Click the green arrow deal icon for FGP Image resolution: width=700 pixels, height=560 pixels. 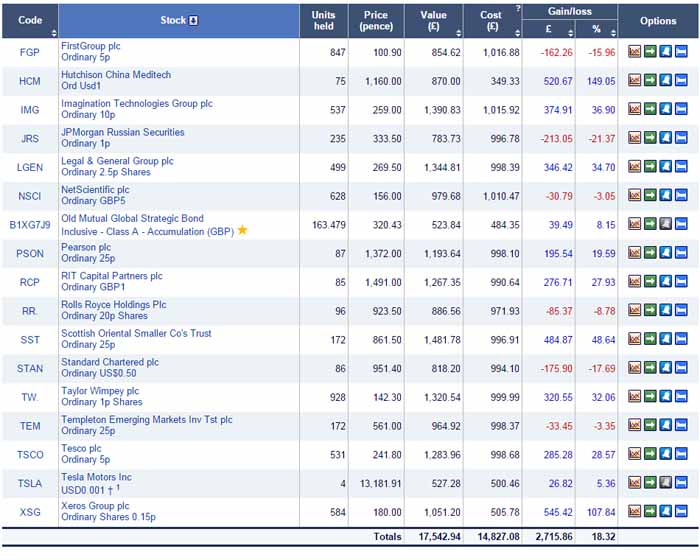(650, 51)
